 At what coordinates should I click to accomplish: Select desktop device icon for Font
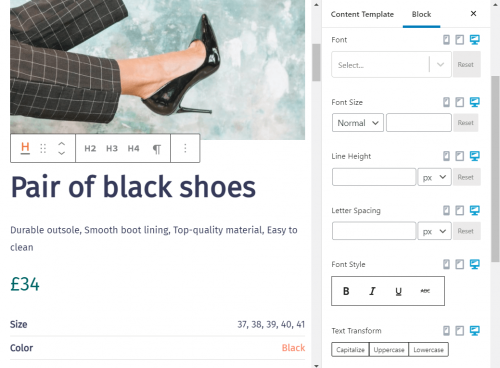(x=475, y=40)
